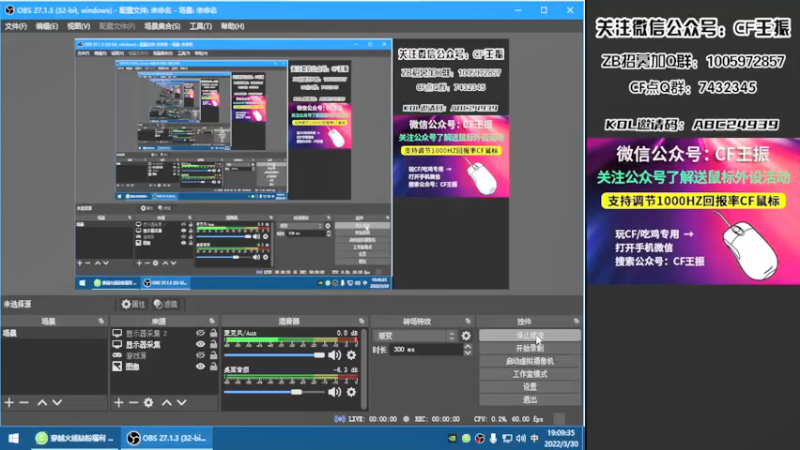Click the 显示器采集 monitor source icon
800x450 pixels.
[117, 344]
